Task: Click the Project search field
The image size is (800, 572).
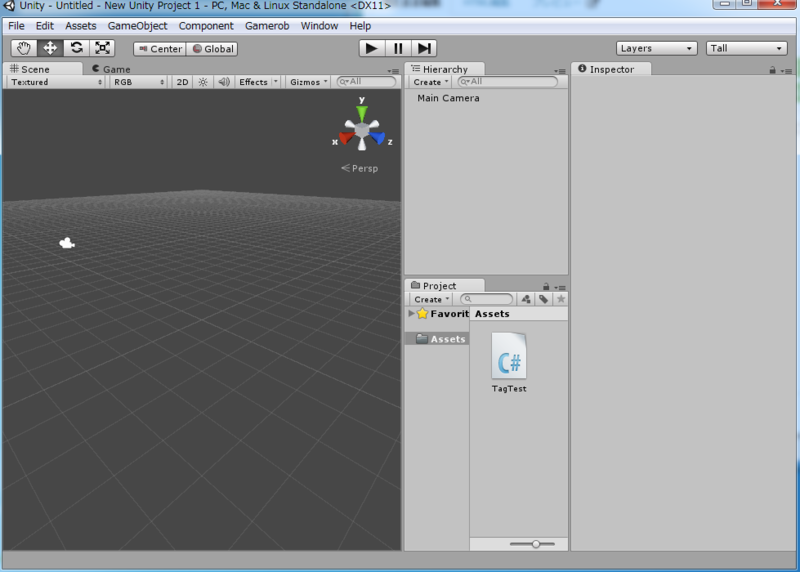Action: [x=486, y=299]
